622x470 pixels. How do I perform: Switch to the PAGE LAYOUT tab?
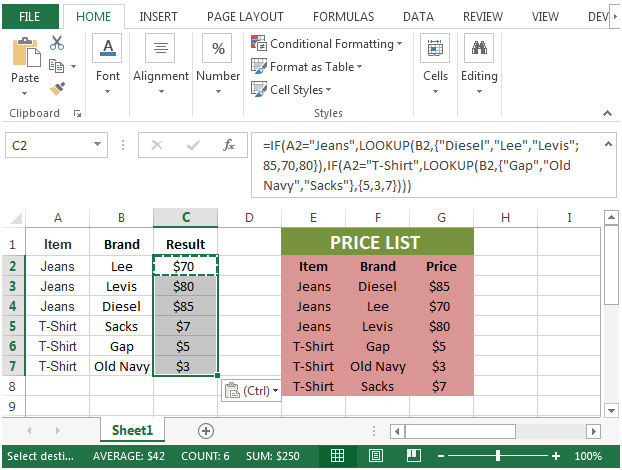tap(245, 17)
